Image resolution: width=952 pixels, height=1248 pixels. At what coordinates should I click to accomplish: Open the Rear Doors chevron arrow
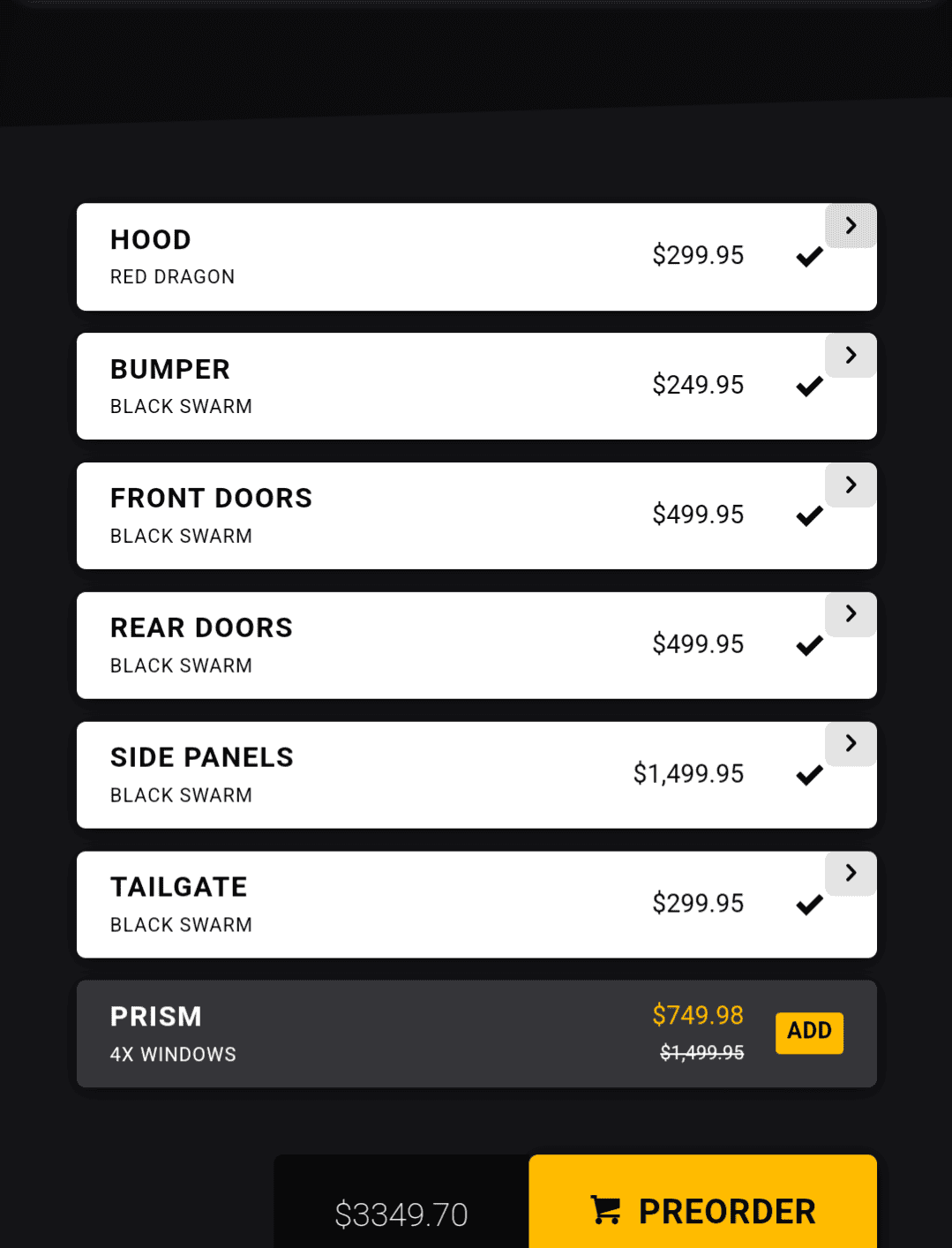(851, 613)
